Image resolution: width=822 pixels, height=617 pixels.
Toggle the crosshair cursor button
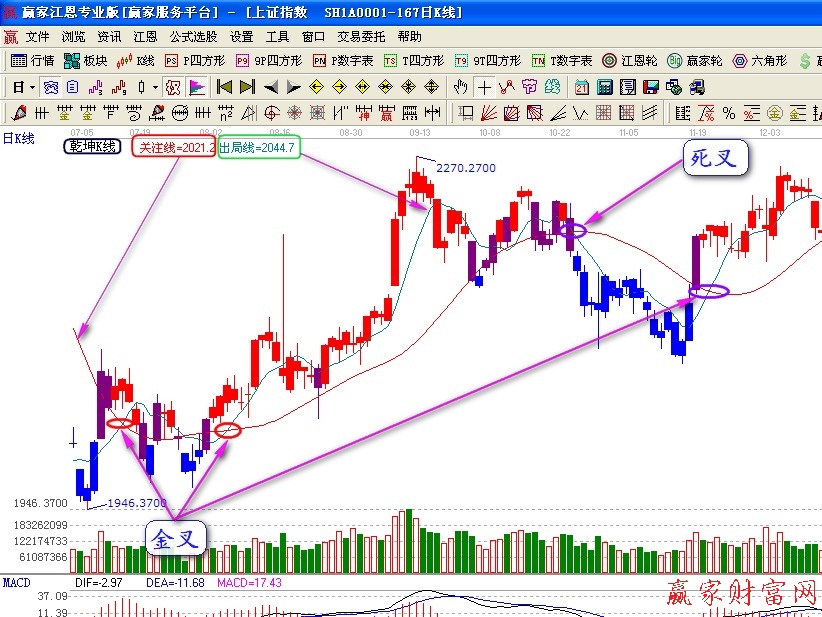(x=484, y=87)
